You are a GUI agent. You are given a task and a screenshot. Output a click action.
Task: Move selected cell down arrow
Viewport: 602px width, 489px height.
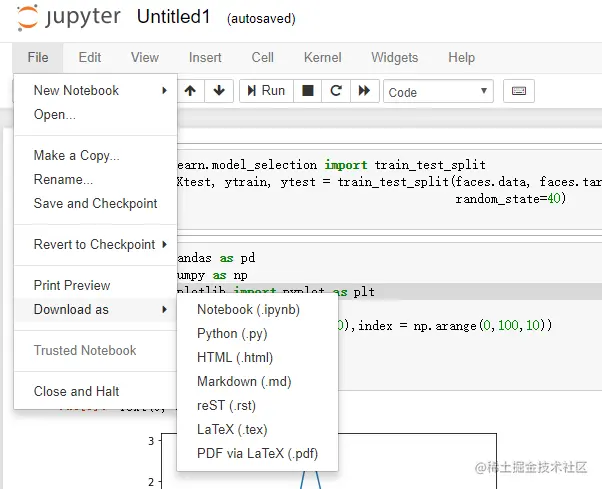[219, 91]
